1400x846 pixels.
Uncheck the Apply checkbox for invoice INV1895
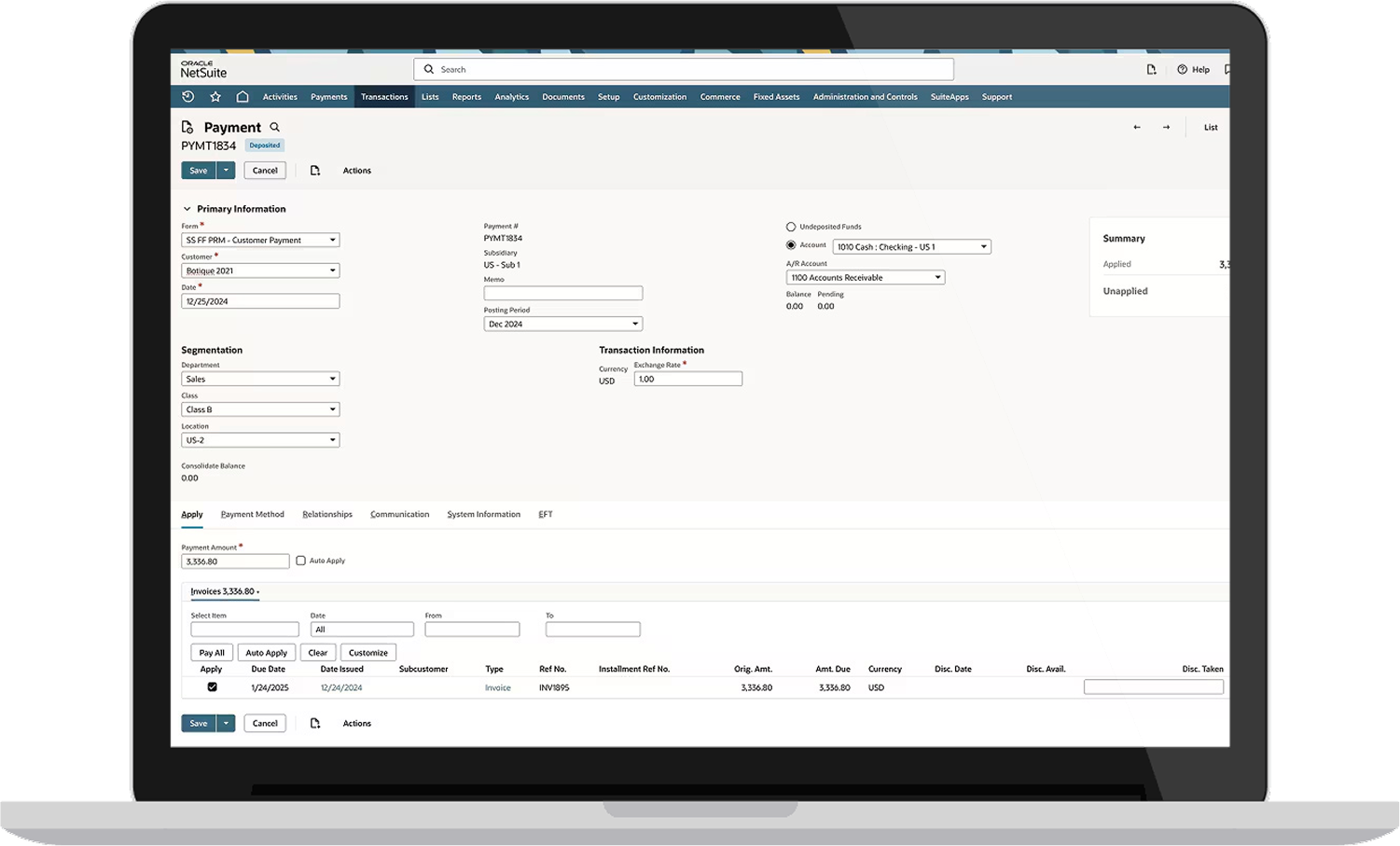click(x=212, y=687)
